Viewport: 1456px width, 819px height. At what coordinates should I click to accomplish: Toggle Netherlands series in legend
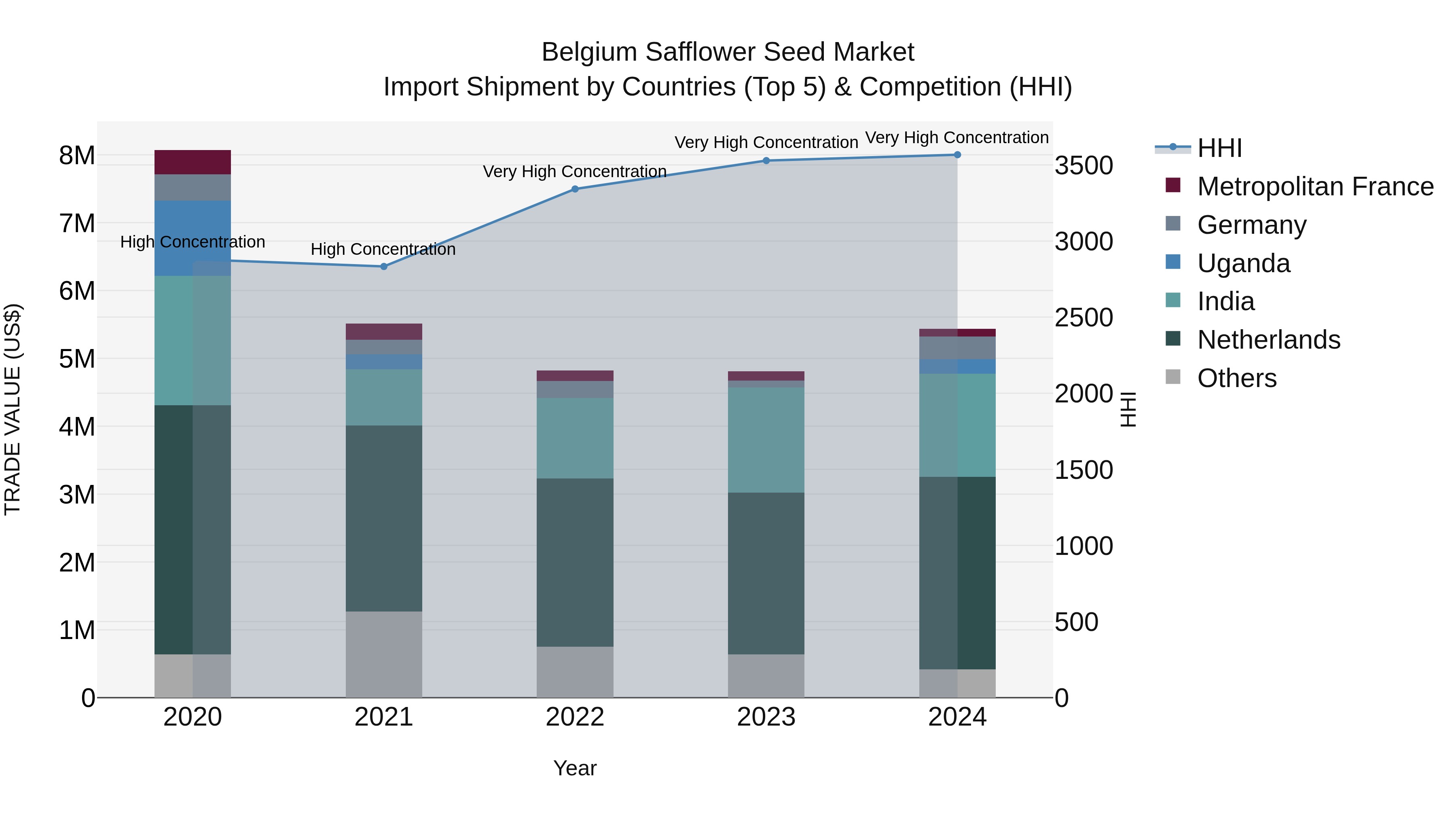click(1253, 340)
